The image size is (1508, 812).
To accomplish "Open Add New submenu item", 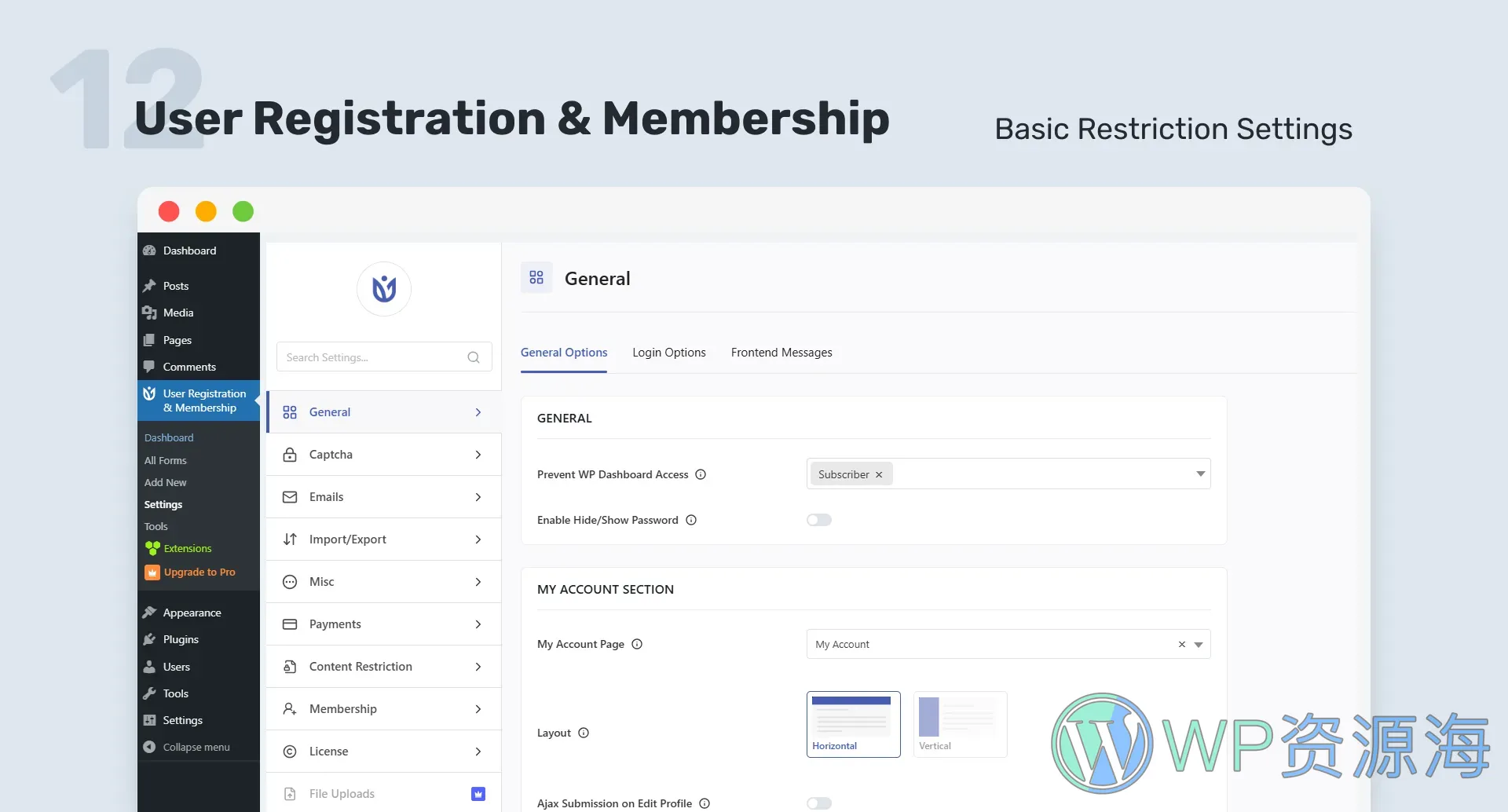I will click(166, 482).
